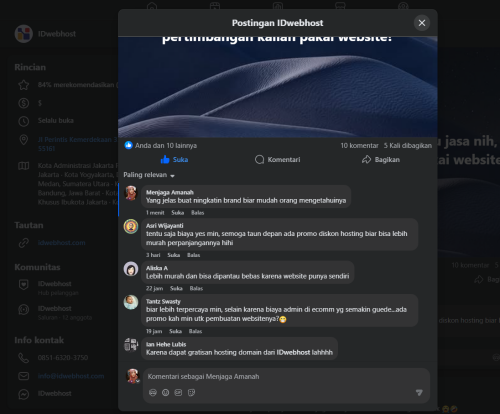
Task: Open the GIF icon in comment box
Action: coord(178,393)
